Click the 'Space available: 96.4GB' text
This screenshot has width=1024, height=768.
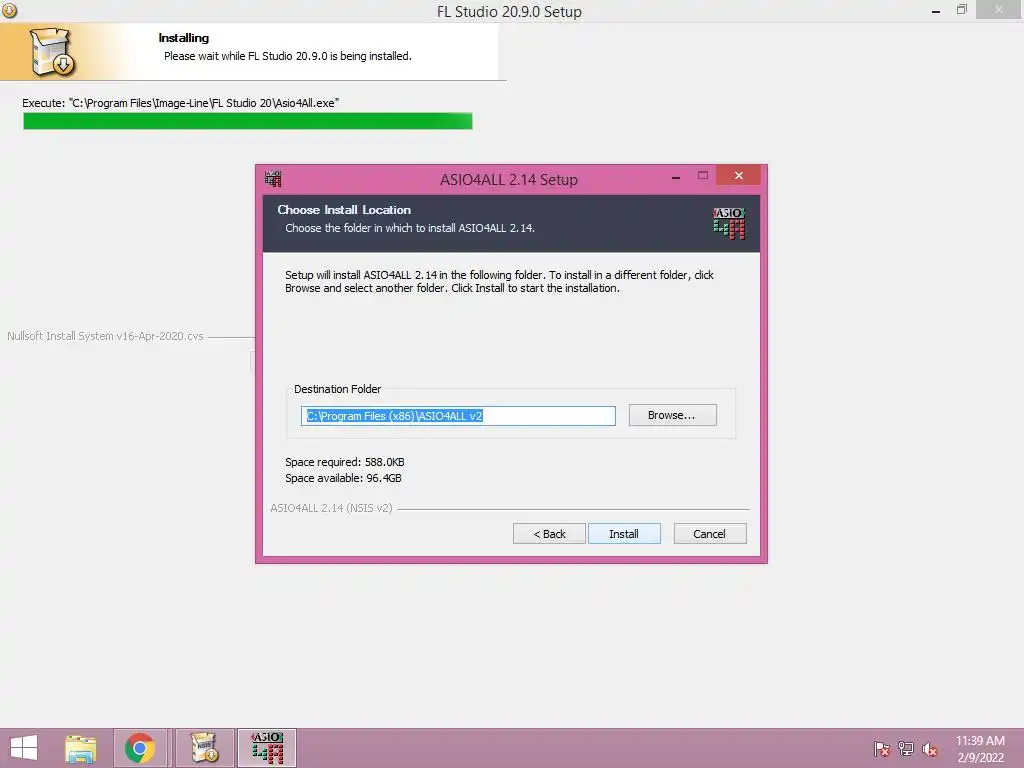pos(344,478)
